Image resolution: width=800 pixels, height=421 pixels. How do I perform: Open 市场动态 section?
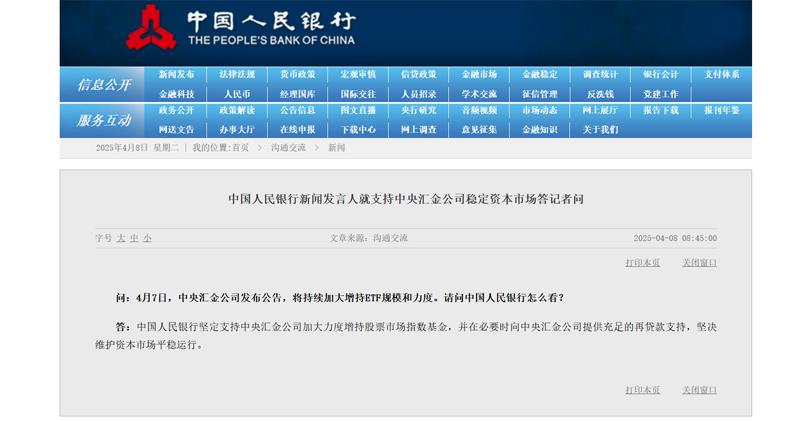click(x=540, y=110)
